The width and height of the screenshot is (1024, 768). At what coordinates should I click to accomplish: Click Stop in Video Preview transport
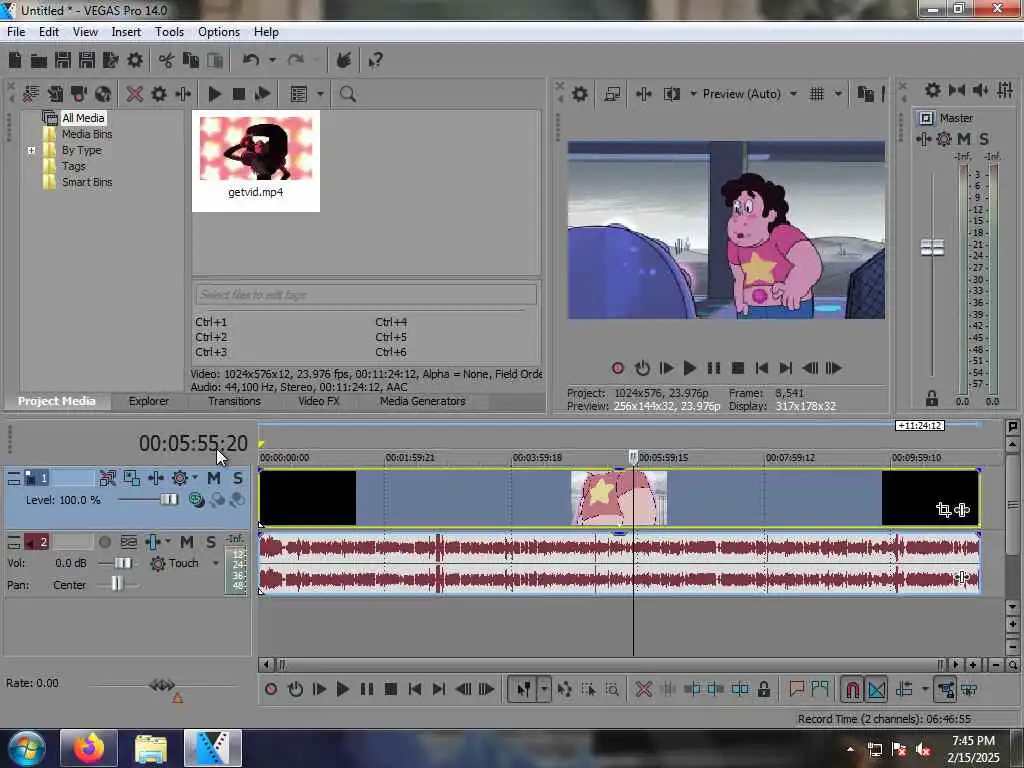737,368
